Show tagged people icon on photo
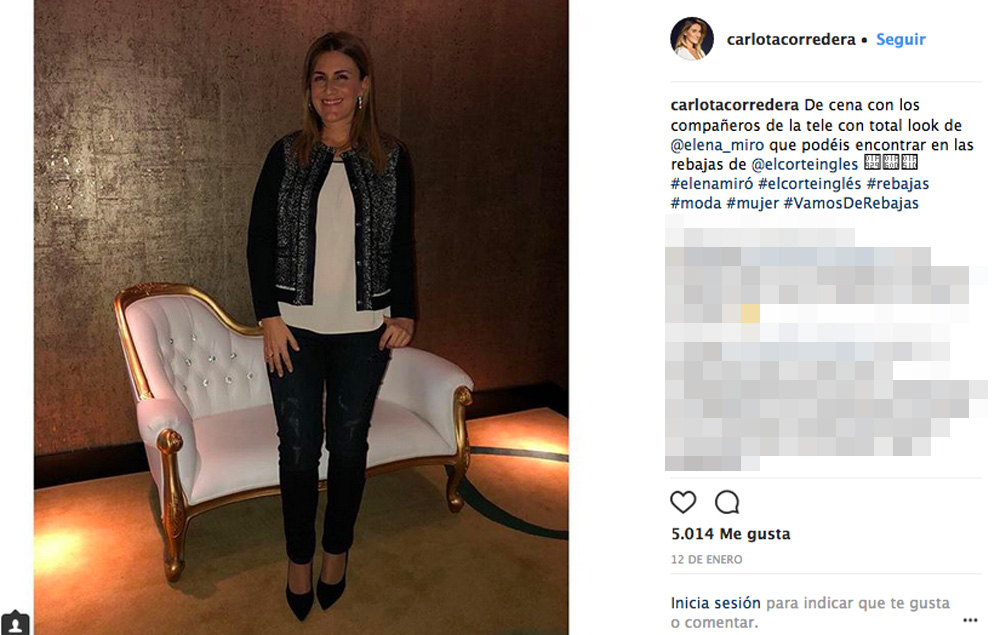The height and width of the screenshot is (635, 1000). click(15, 624)
